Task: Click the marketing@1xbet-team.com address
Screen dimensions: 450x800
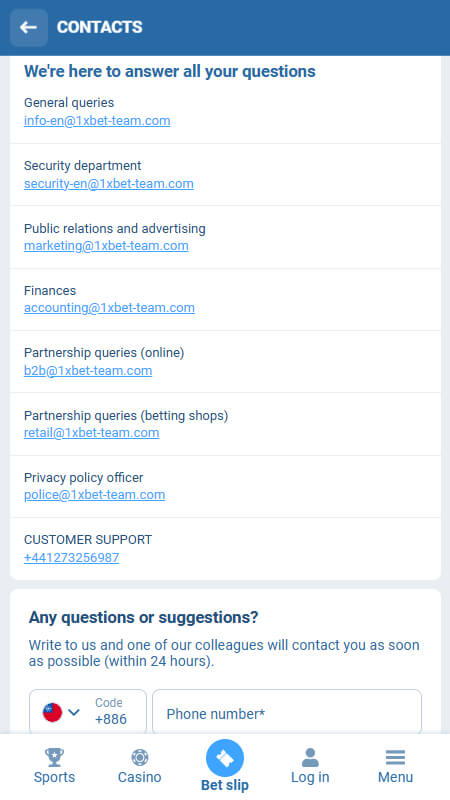Action: 106,246
